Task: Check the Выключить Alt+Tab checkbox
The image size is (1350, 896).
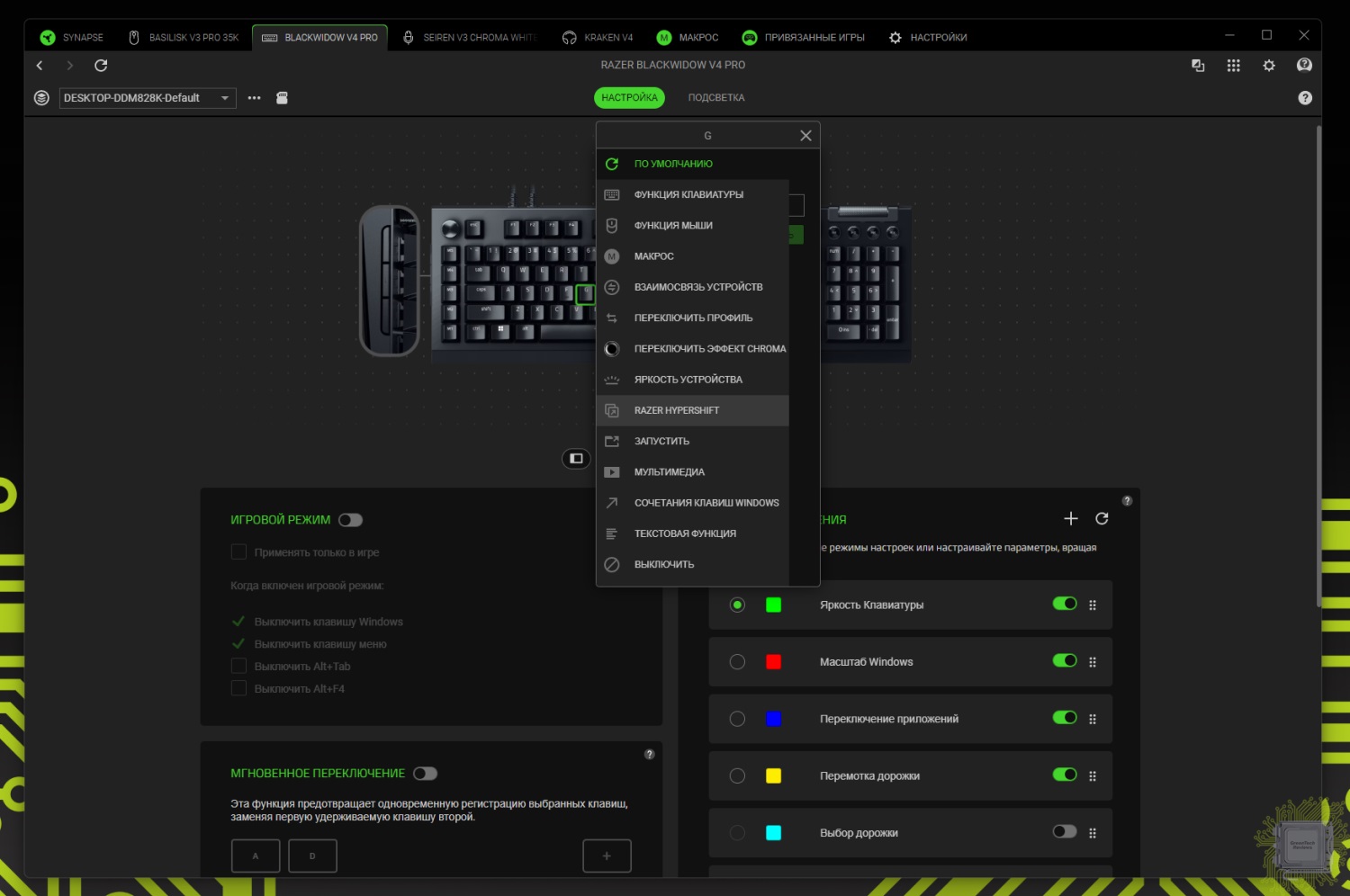Action: click(238, 667)
